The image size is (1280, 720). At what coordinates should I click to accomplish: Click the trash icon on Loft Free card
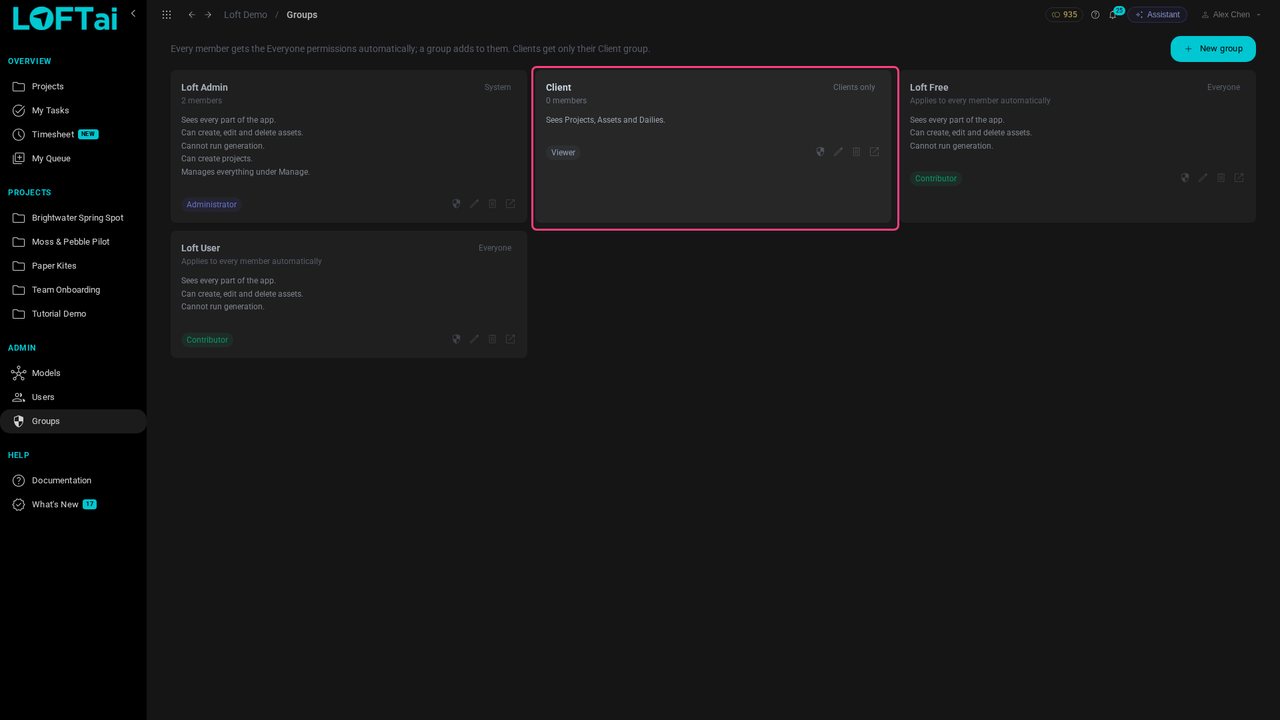1221,178
